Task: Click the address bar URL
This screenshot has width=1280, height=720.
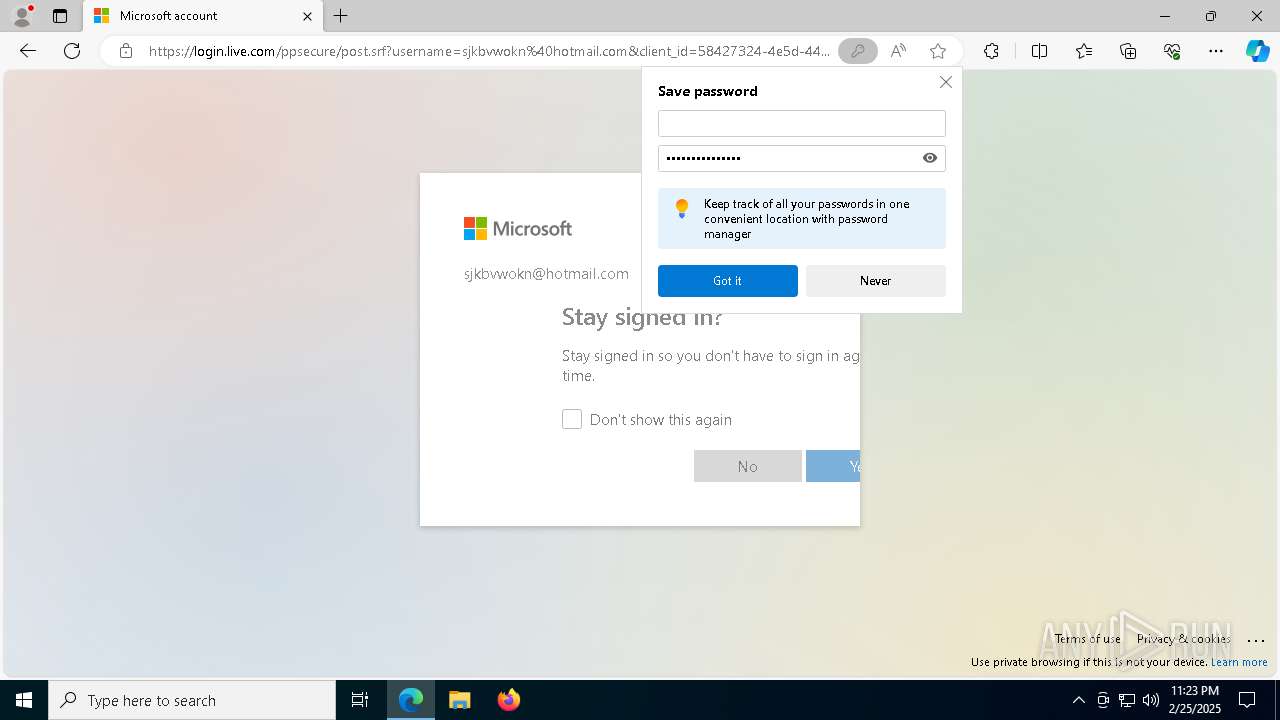Action: [489, 51]
